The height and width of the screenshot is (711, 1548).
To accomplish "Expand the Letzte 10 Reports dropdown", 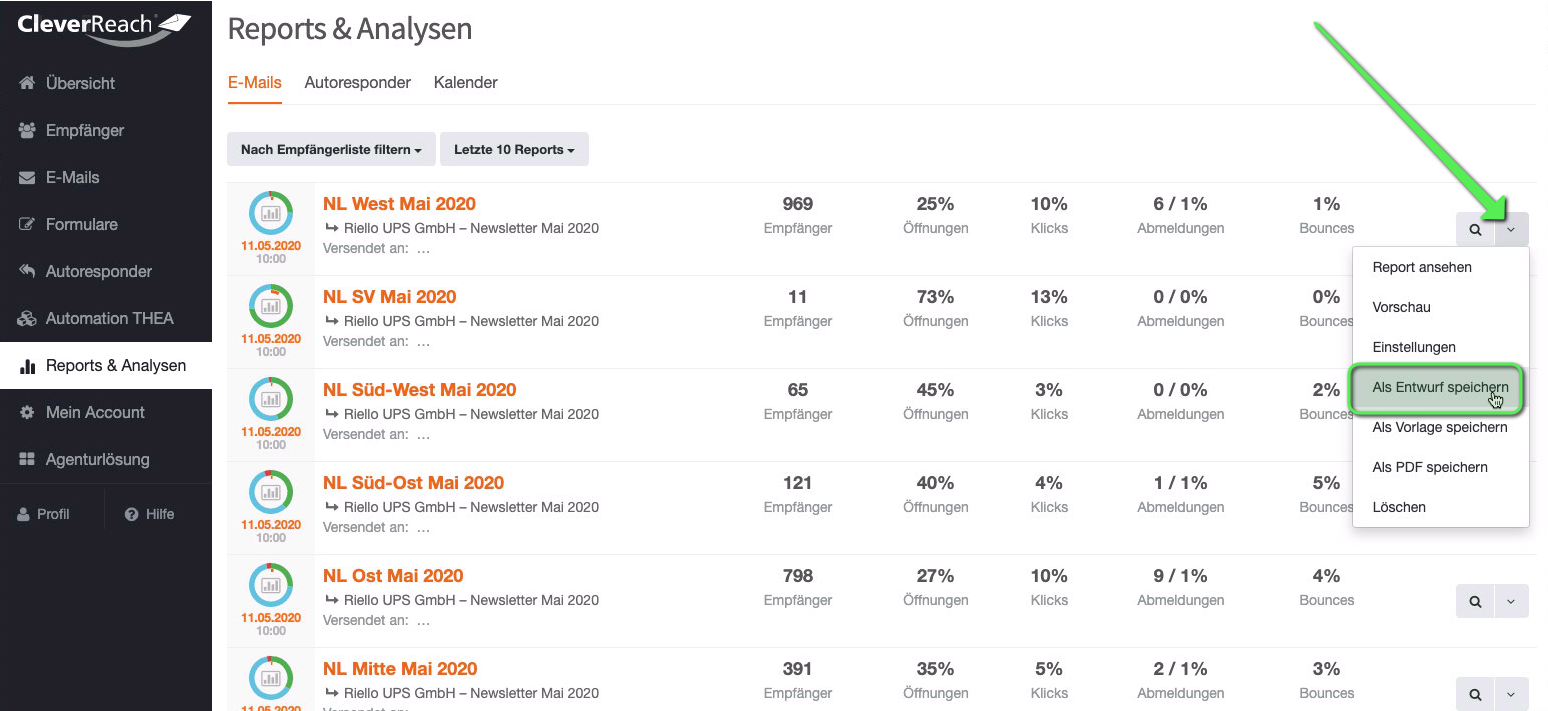I will (514, 149).
